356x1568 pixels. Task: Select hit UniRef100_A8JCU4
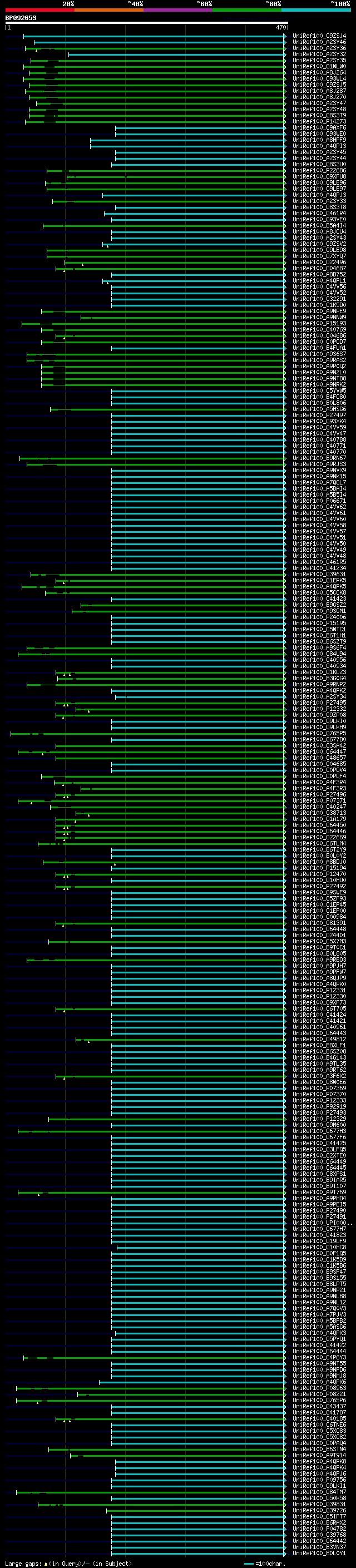tap(319, 232)
